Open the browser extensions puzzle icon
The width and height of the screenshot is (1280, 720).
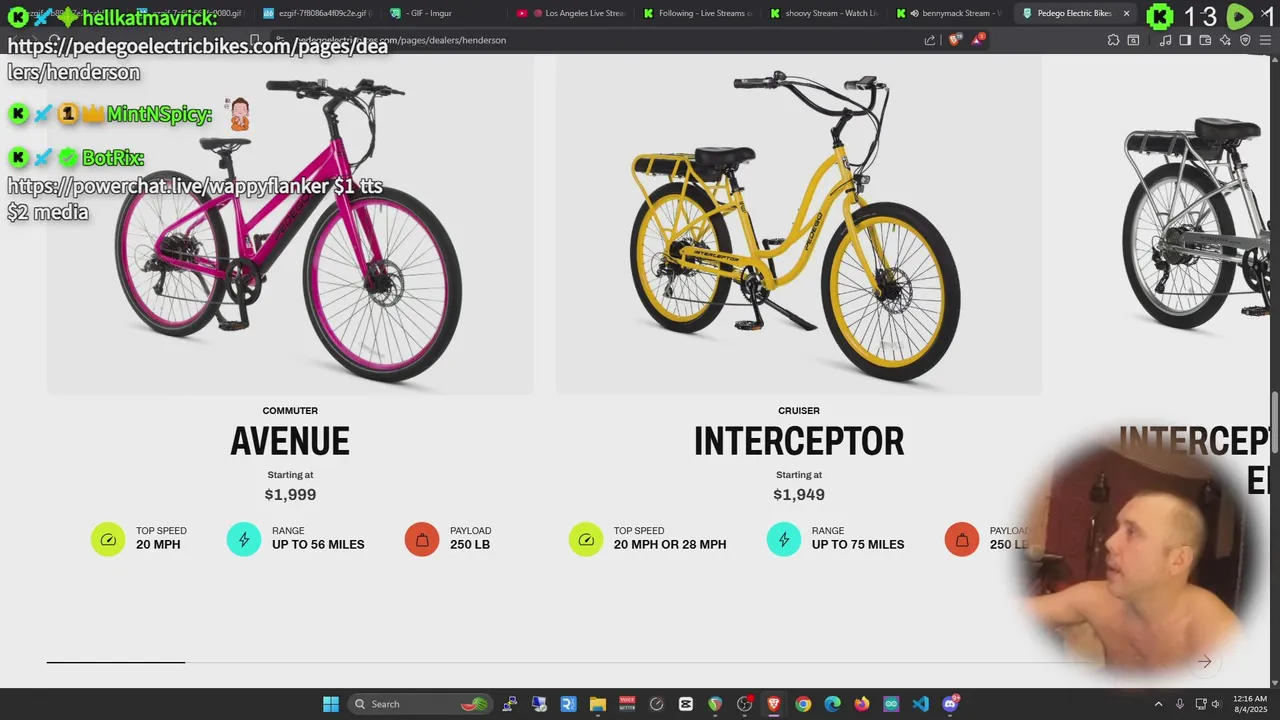click(x=1113, y=40)
